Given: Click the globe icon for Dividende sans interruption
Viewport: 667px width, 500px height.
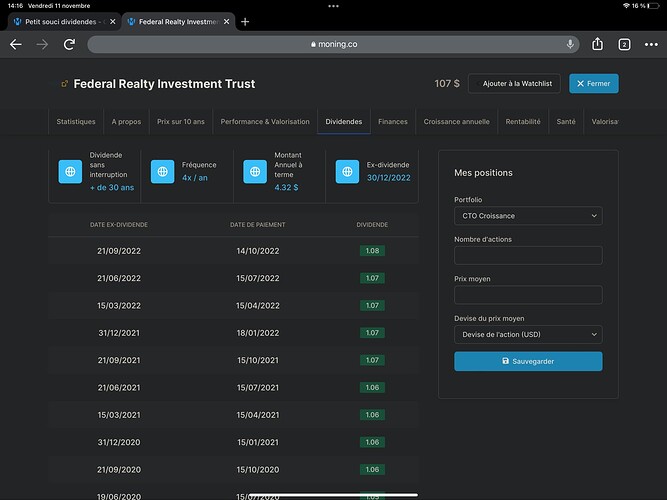Looking at the screenshot, I should pyautogui.click(x=70, y=171).
